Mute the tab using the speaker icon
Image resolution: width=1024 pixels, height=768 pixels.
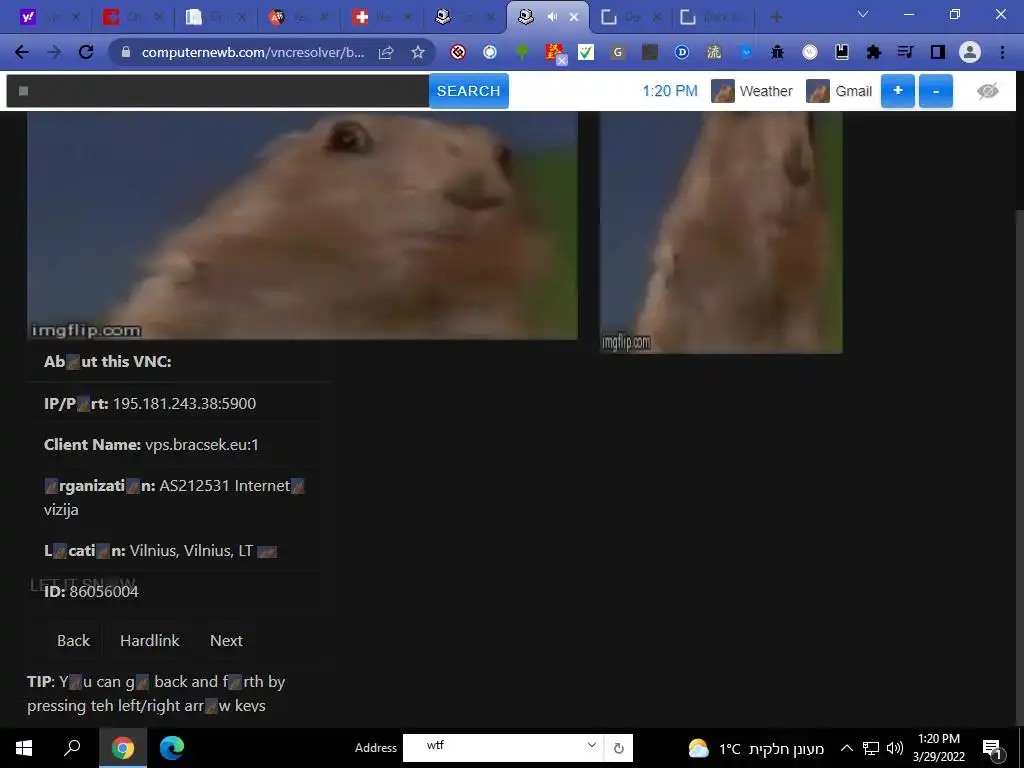(x=552, y=17)
